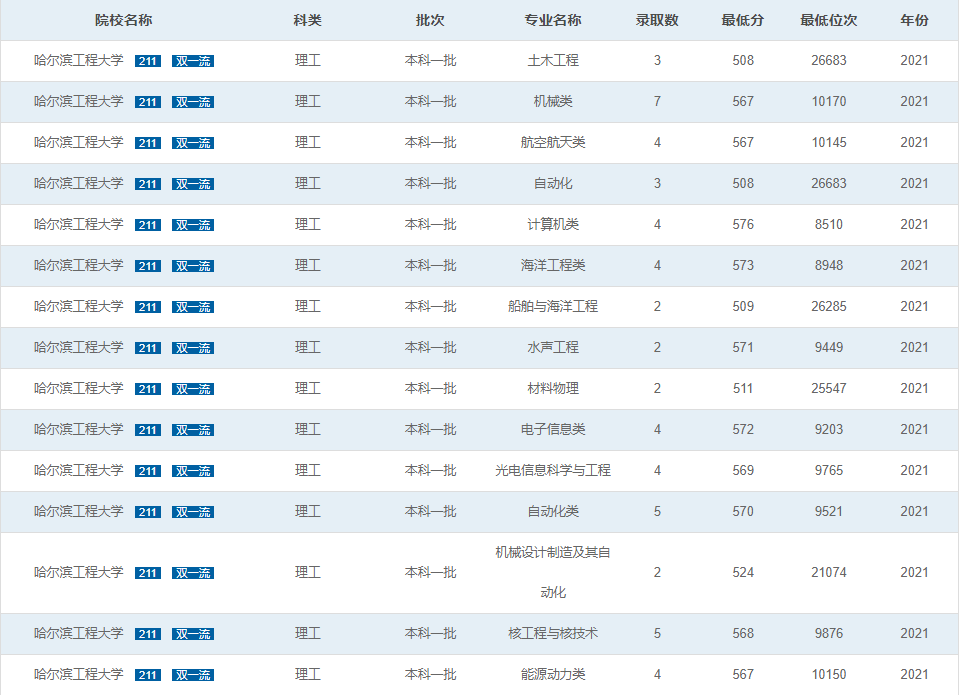The height and width of the screenshot is (695, 961).
Task: Click the 211 badge in the 自动化 row
Action: point(148,184)
